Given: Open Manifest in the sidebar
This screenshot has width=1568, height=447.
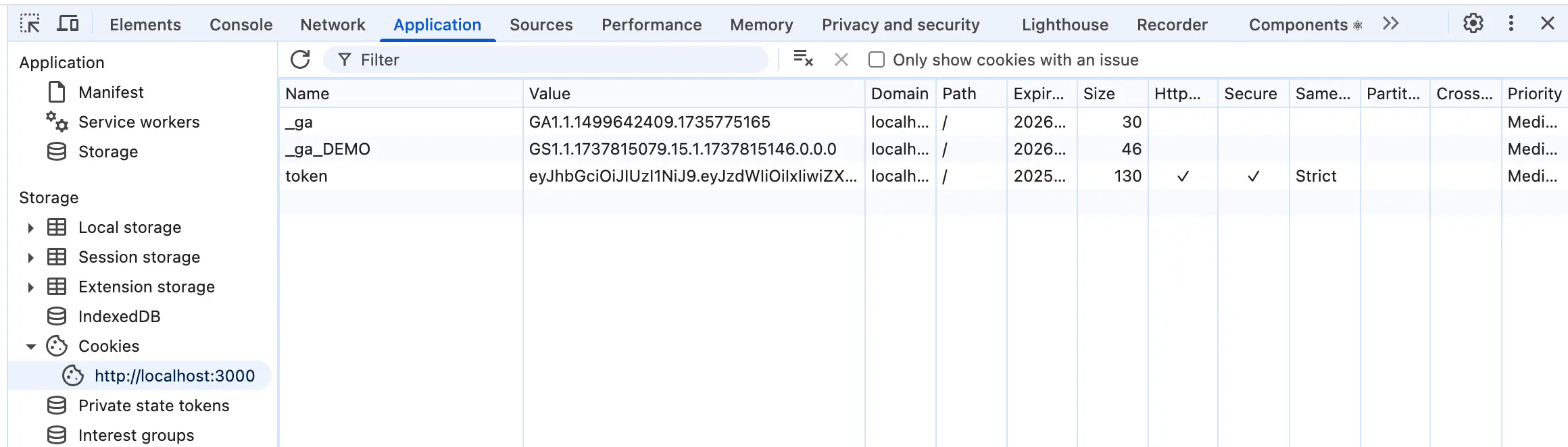Looking at the screenshot, I should 111,93.
